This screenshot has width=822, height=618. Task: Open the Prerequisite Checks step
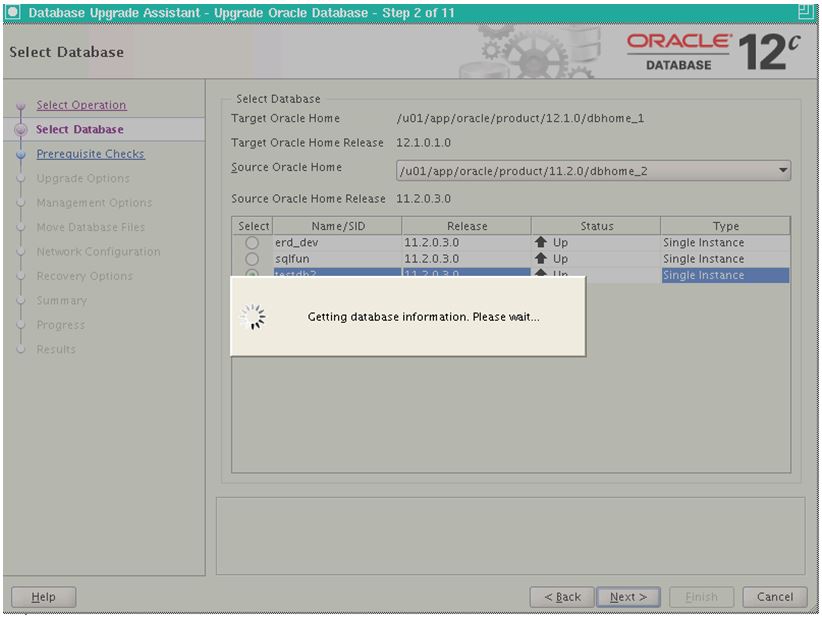(91, 154)
